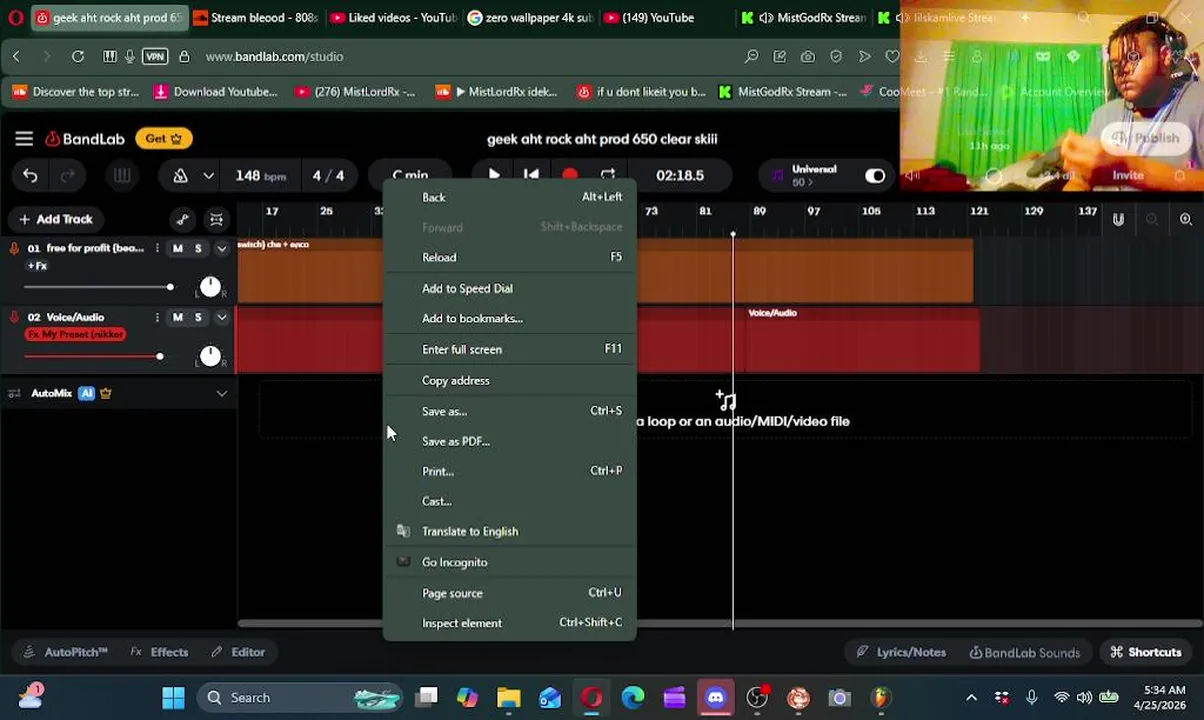Click Add Track button
This screenshot has height=720, width=1204.
pyautogui.click(x=55, y=219)
